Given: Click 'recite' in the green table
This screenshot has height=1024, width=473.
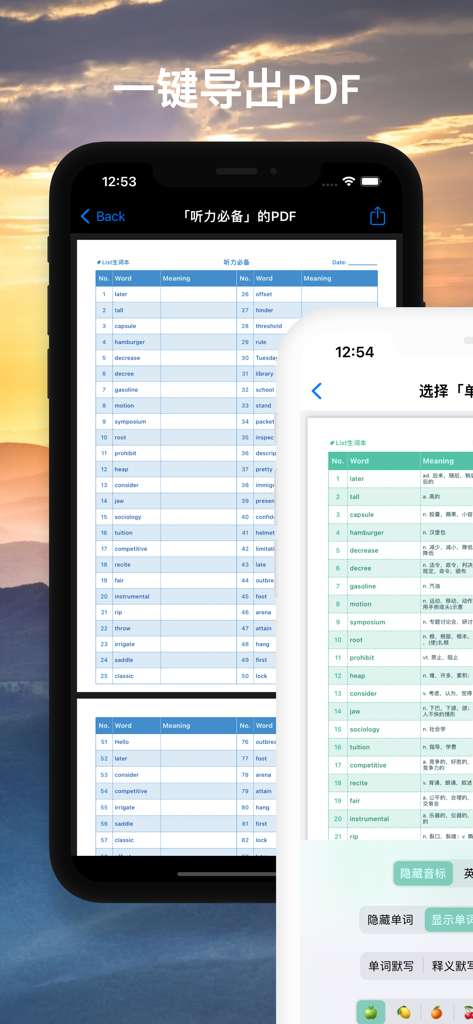Looking at the screenshot, I should pyautogui.click(x=359, y=783).
